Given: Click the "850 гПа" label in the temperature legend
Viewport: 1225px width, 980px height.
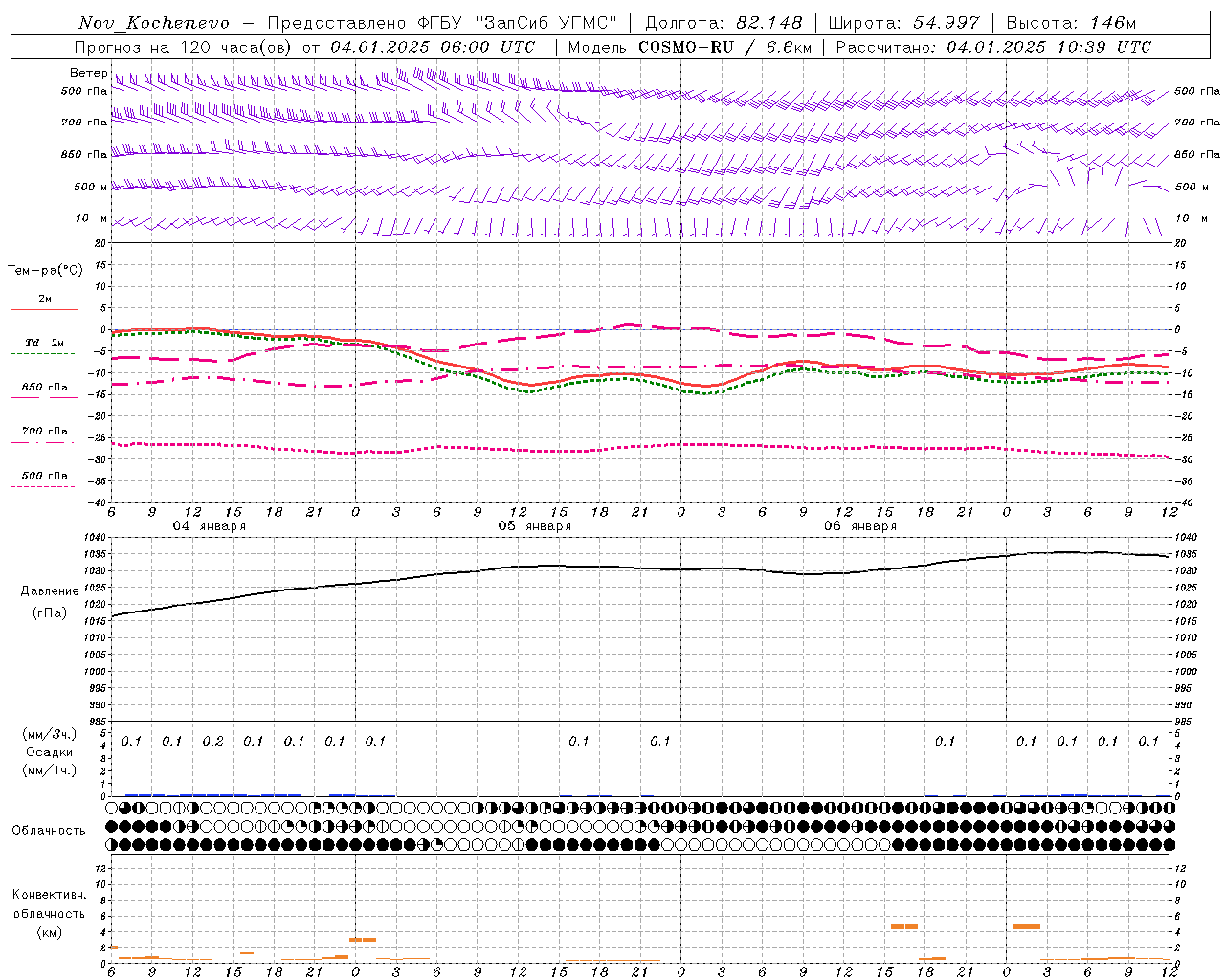Looking at the screenshot, I should pyautogui.click(x=45, y=388).
